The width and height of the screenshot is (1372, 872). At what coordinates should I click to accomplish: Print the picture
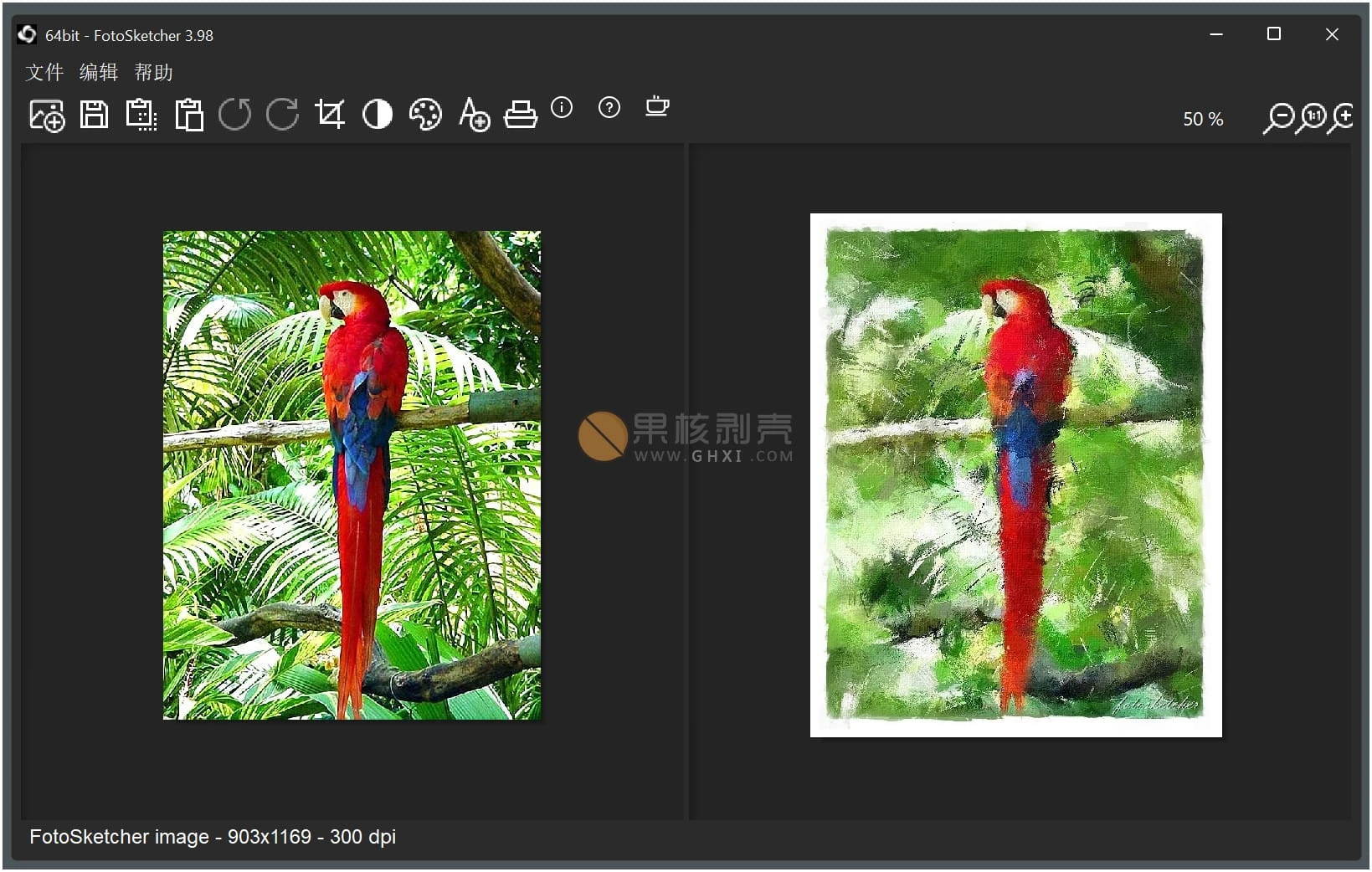(521, 114)
